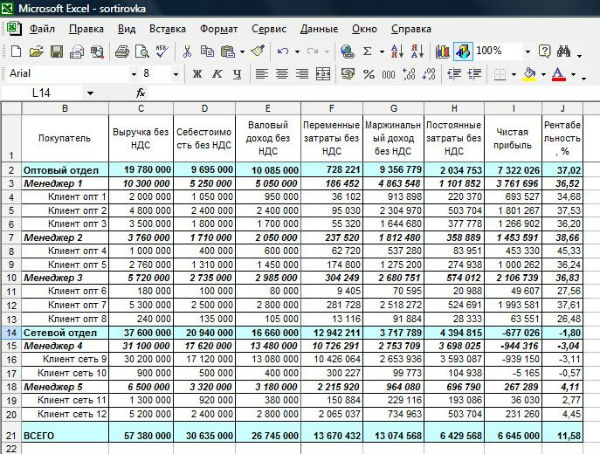This screenshot has height=454, width=600.
Task: Open a file with the folder icon
Action: click(x=37, y=51)
